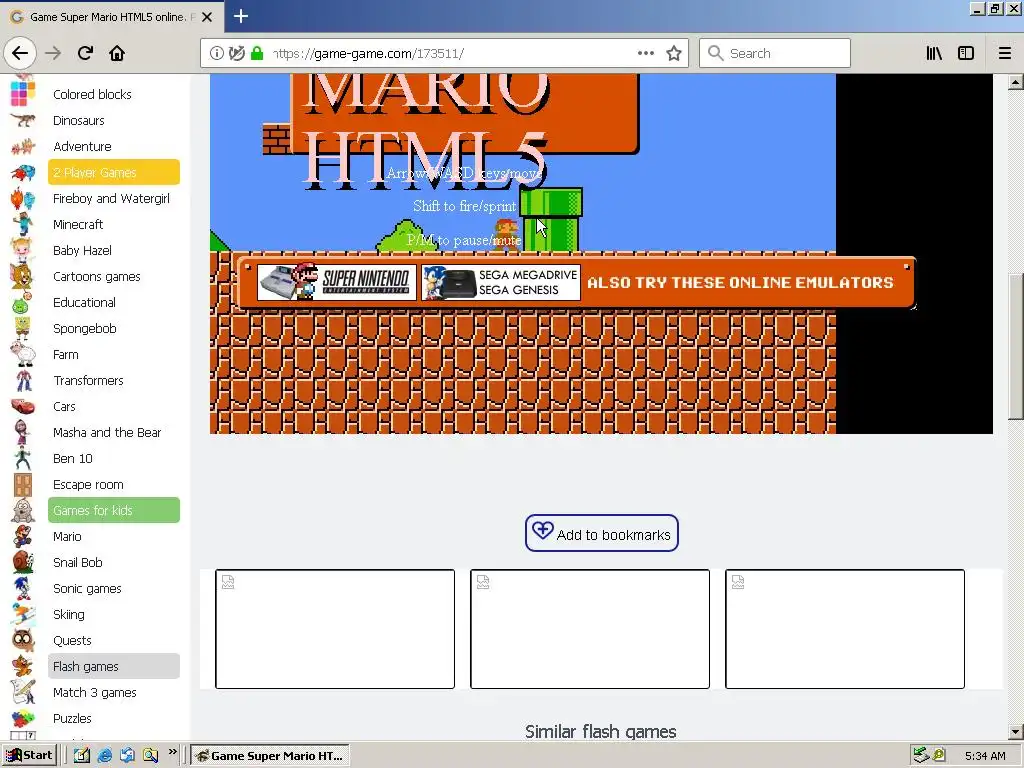The width and height of the screenshot is (1024, 768).
Task: Close the Game Super Mario HTML5 tab
Action: click(207, 17)
